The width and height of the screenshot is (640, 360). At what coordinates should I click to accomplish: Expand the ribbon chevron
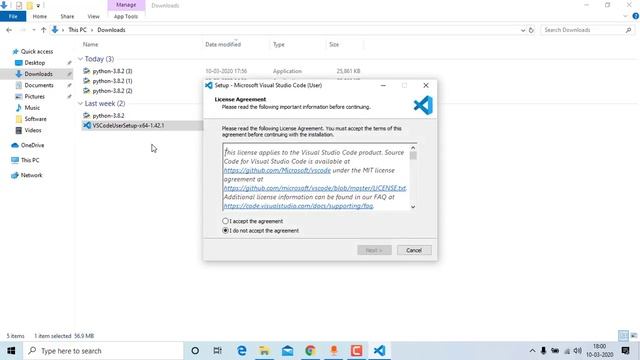[625, 16]
